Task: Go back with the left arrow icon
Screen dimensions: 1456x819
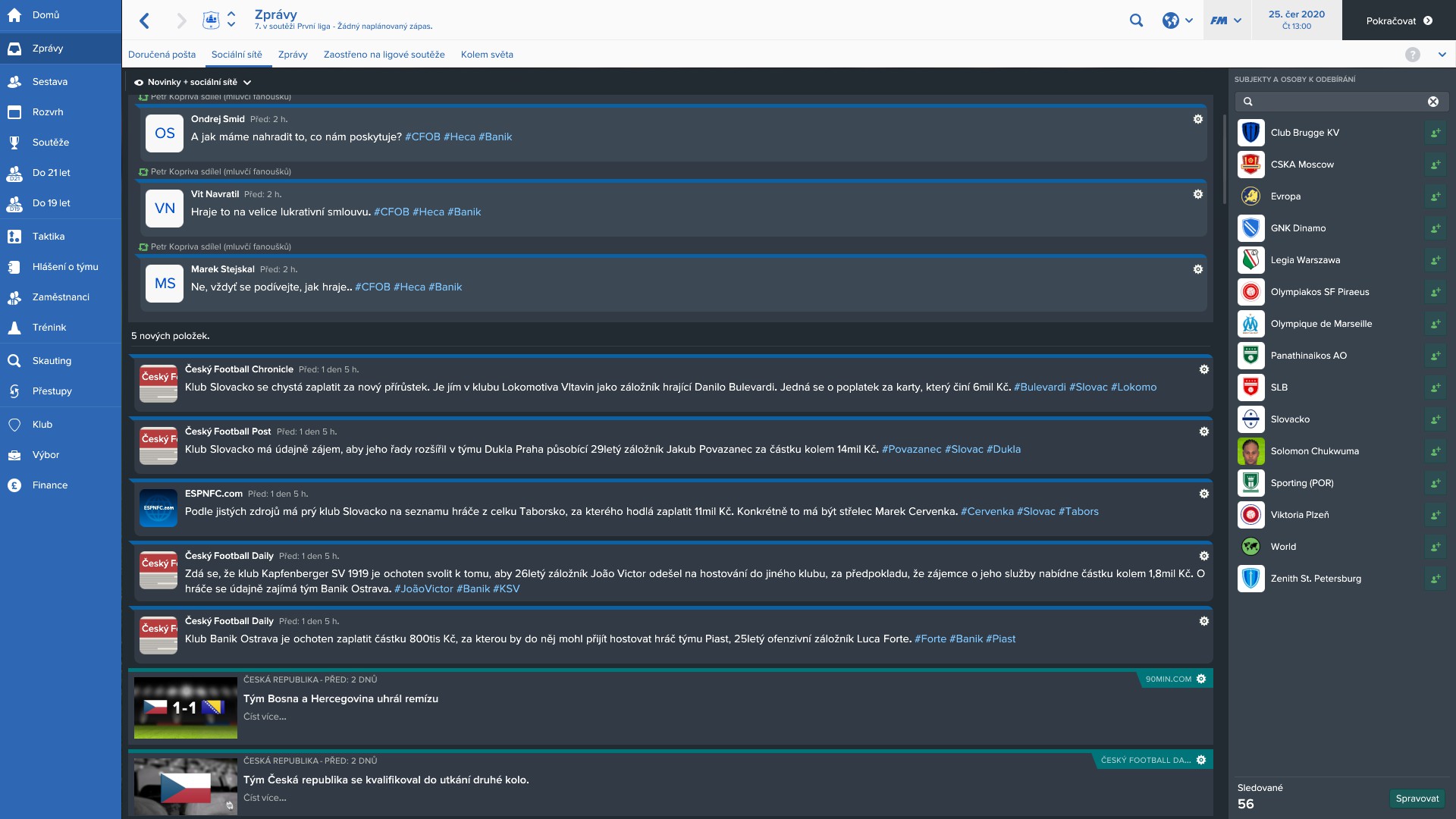Action: (x=144, y=20)
